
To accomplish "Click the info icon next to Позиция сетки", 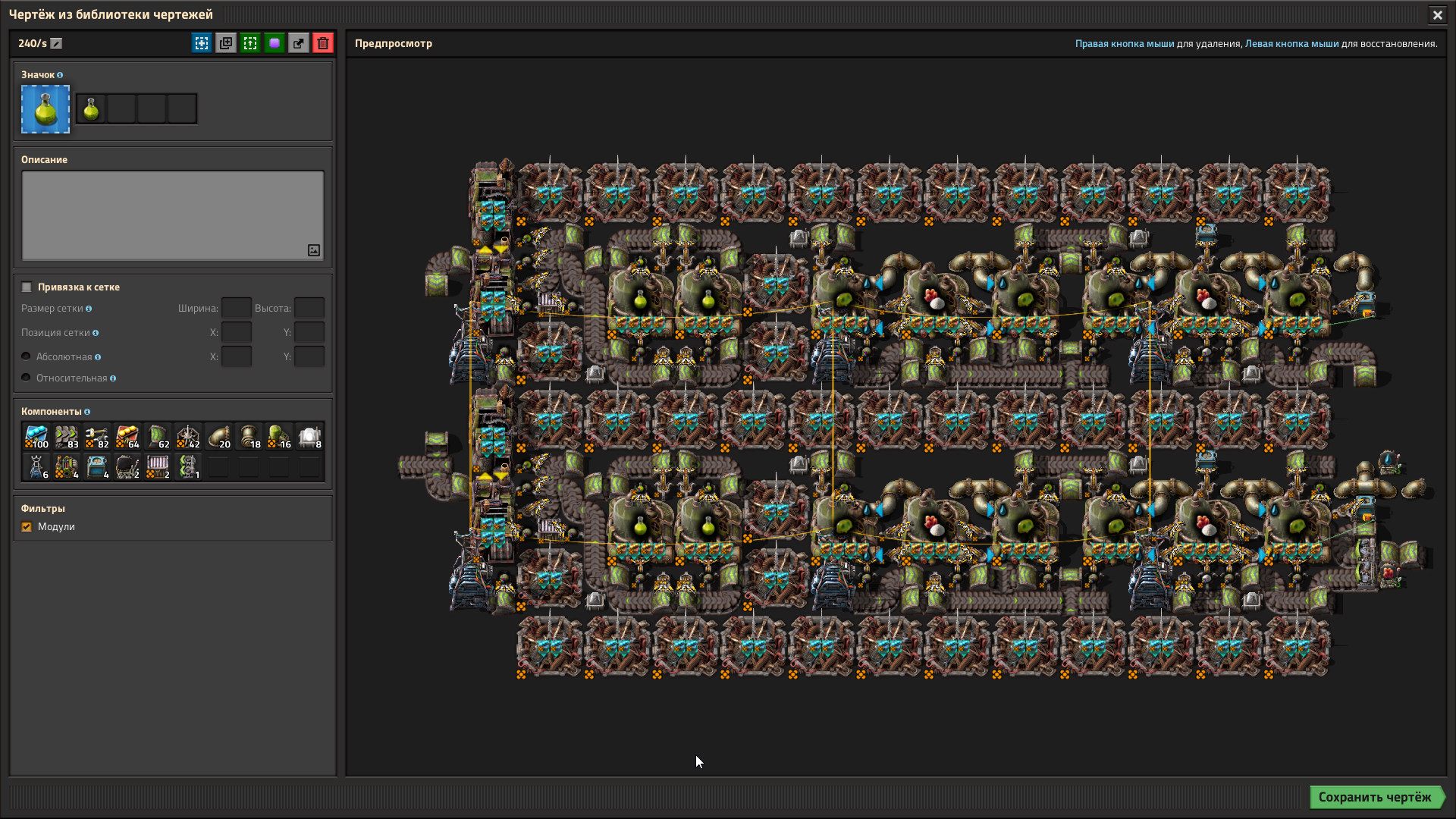I will (x=96, y=333).
